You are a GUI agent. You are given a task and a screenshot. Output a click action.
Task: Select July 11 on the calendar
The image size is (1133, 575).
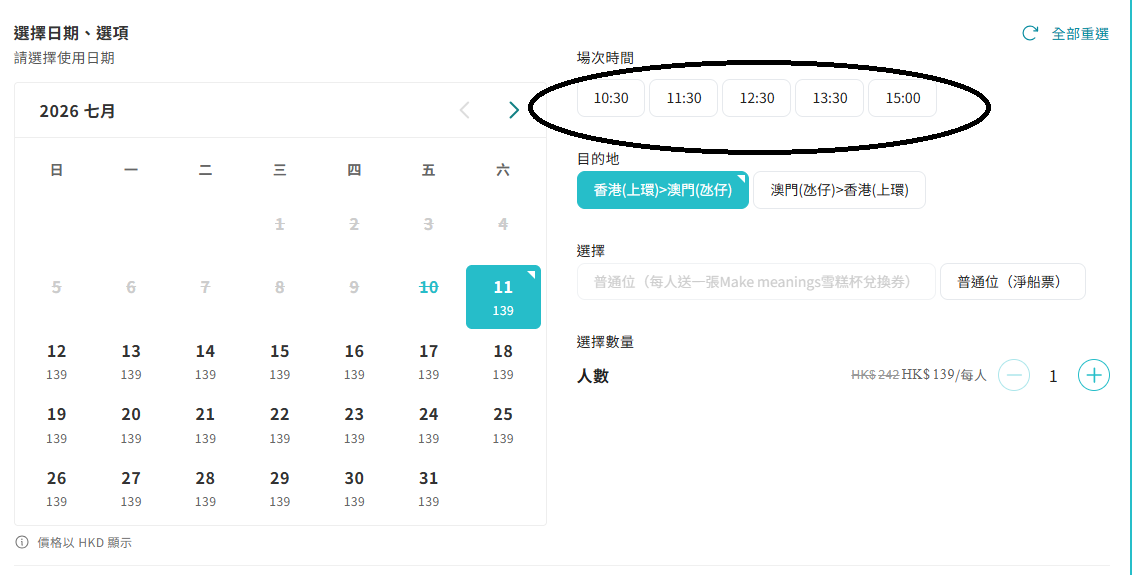click(x=503, y=297)
